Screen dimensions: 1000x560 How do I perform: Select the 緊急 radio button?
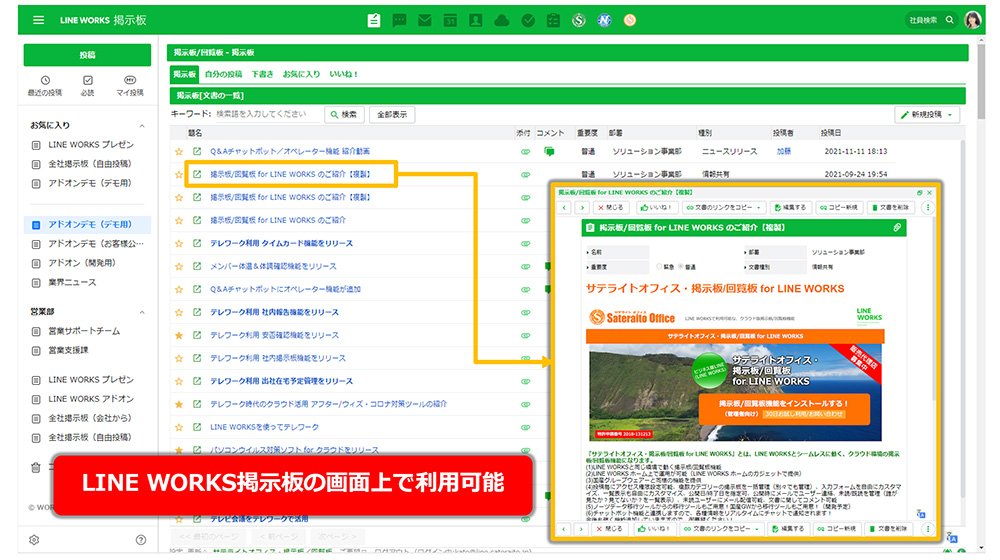659,267
